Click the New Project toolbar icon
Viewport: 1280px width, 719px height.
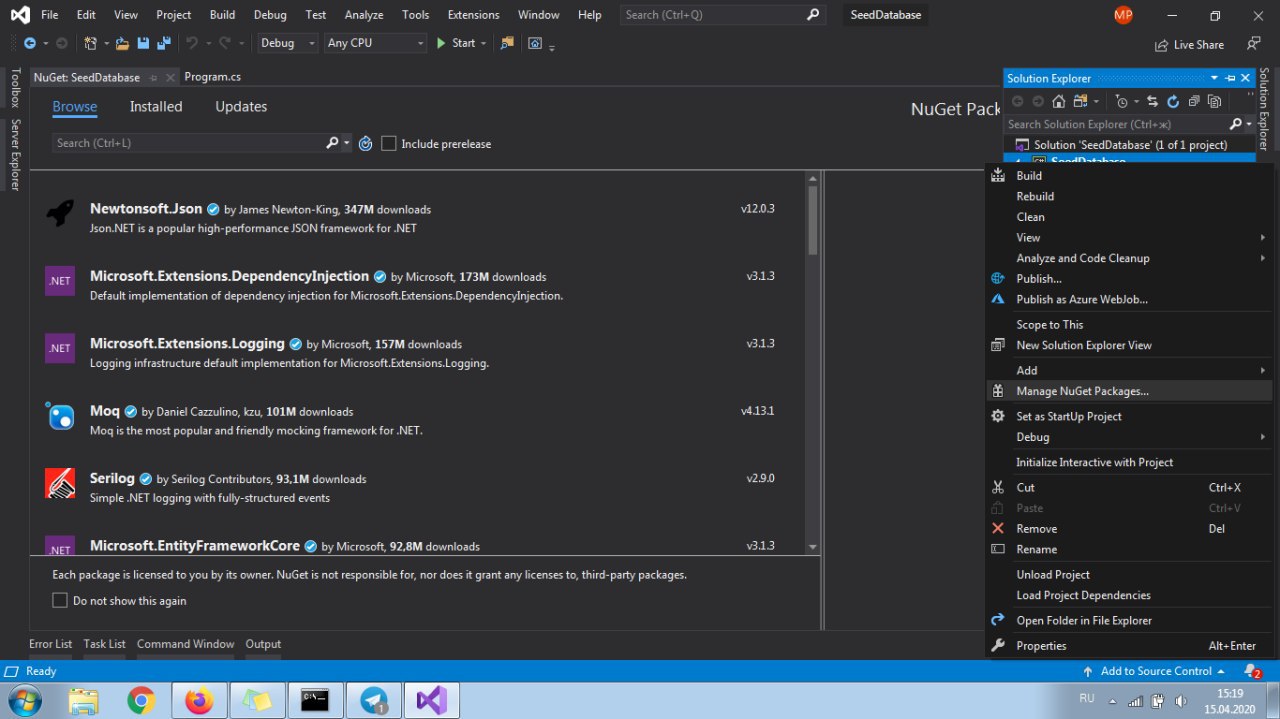[90, 43]
